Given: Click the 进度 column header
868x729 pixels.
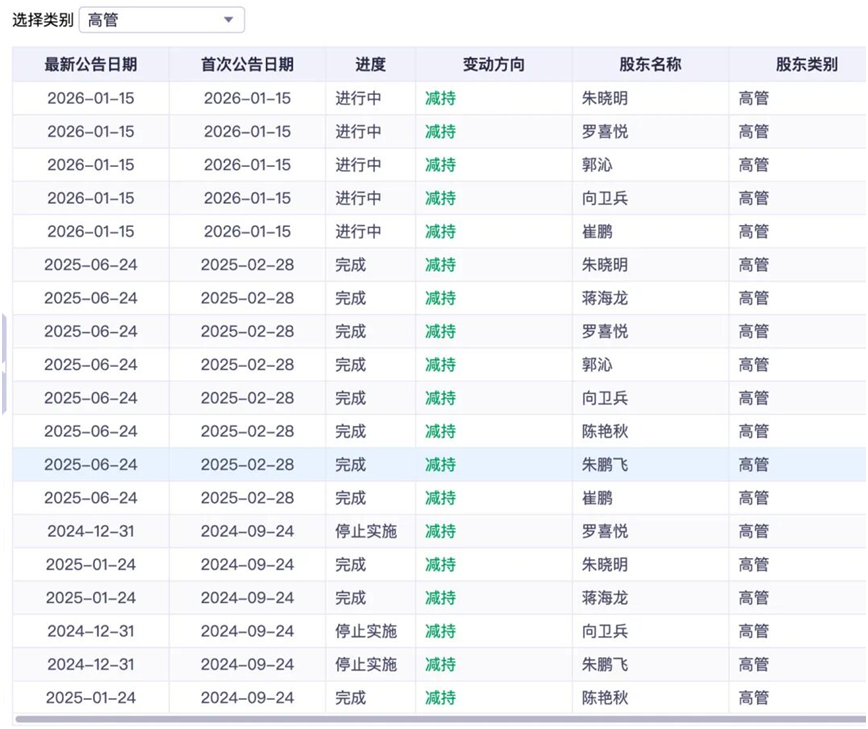Looking at the screenshot, I should (x=371, y=63).
